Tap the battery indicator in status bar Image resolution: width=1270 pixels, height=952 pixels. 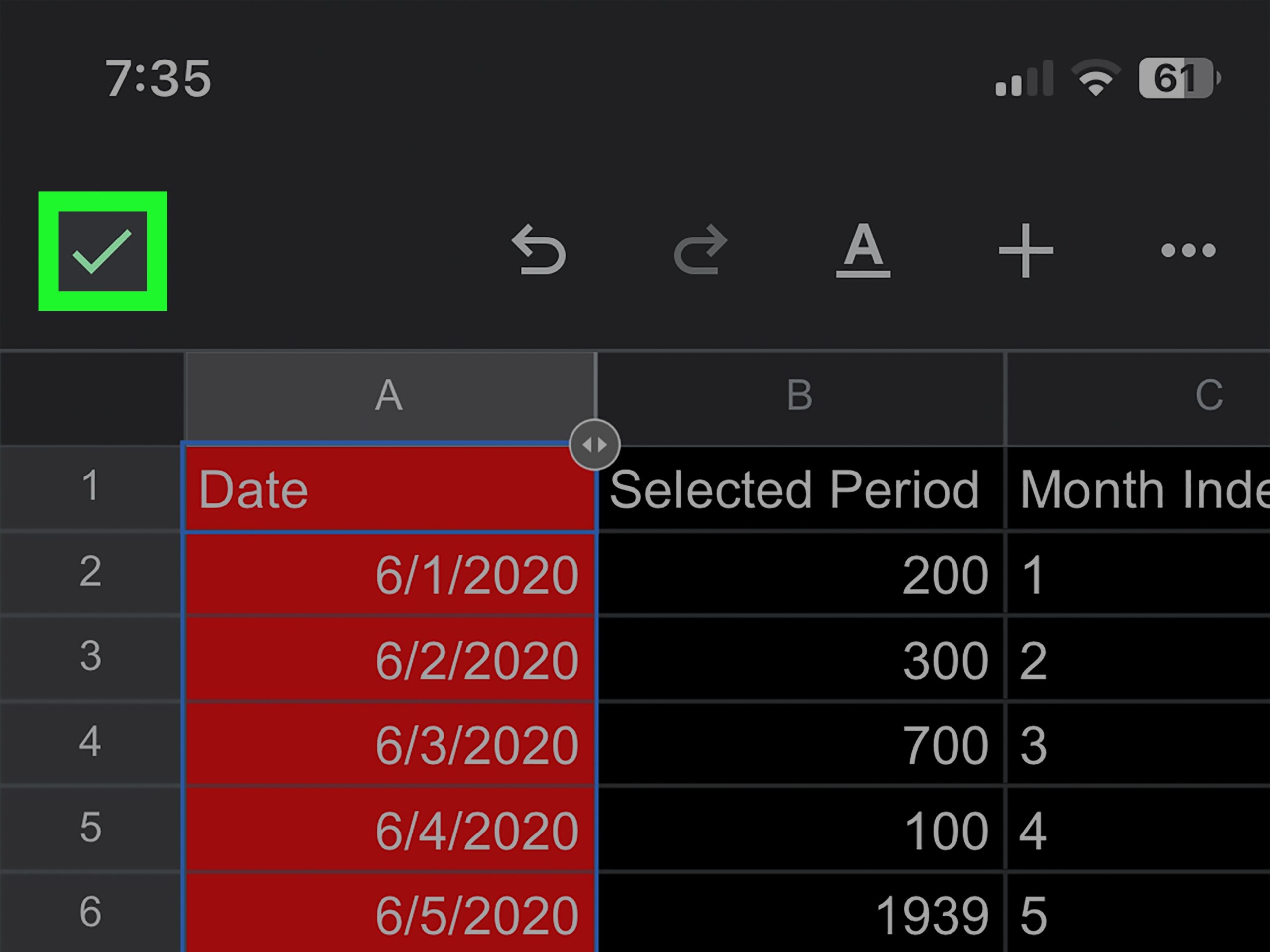tap(1178, 78)
